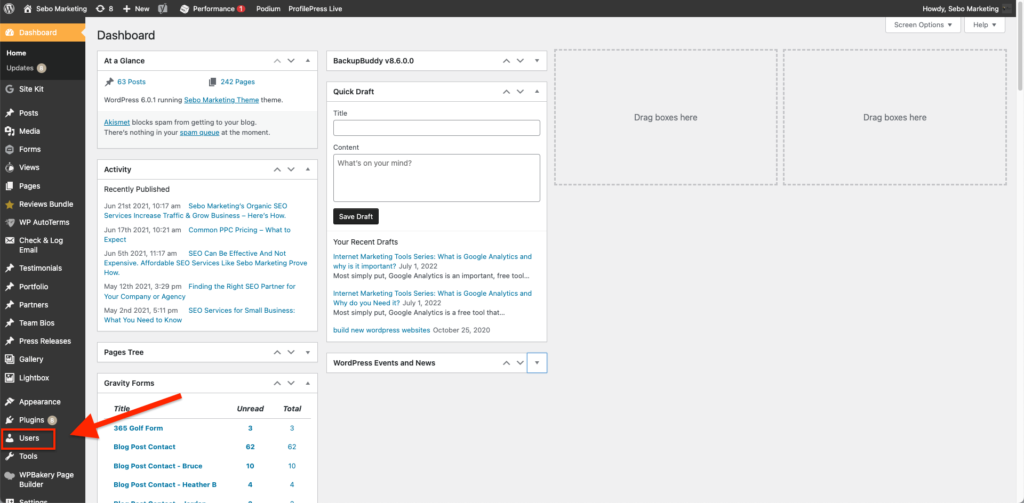Screen dimensions: 1024x503
Task: Expand the WordPress Events and News widget
Action: (x=537, y=363)
